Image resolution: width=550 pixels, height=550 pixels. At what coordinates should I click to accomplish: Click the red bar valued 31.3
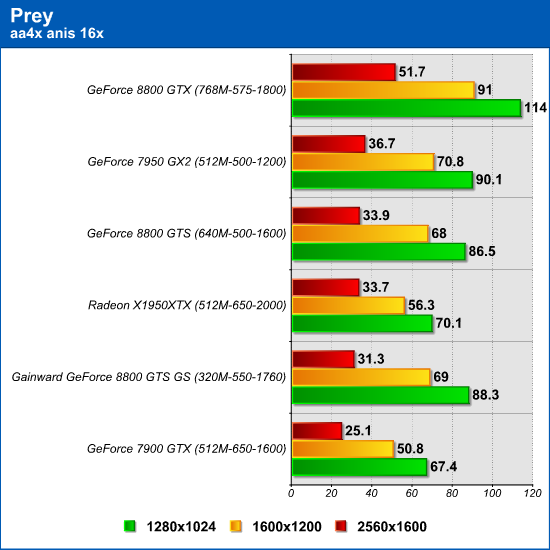click(323, 359)
